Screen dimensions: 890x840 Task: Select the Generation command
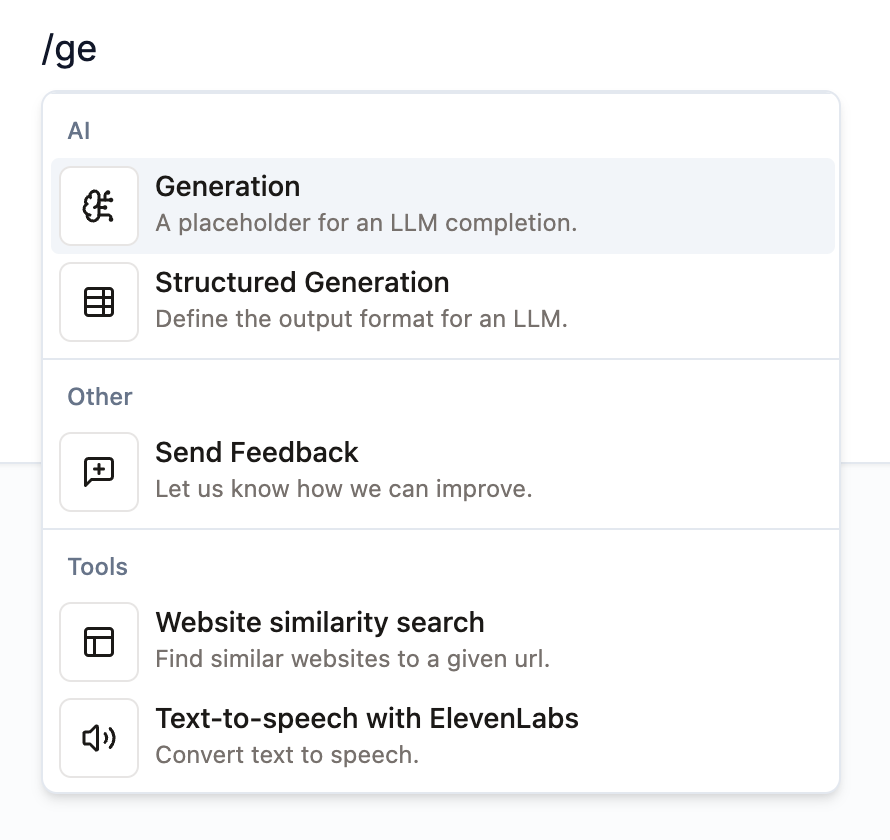pos(228,187)
